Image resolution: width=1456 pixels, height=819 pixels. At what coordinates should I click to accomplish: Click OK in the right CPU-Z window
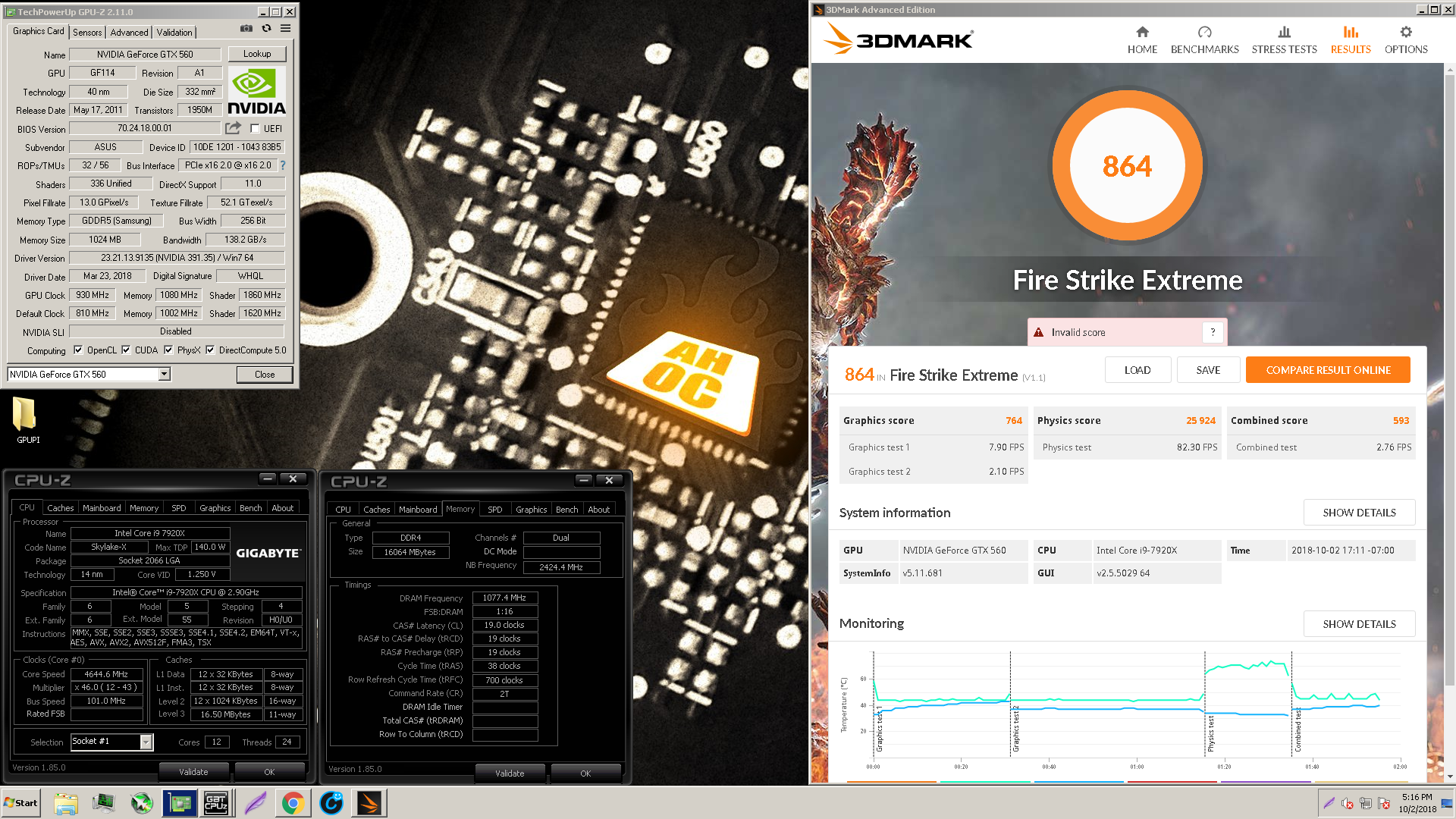point(585,773)
